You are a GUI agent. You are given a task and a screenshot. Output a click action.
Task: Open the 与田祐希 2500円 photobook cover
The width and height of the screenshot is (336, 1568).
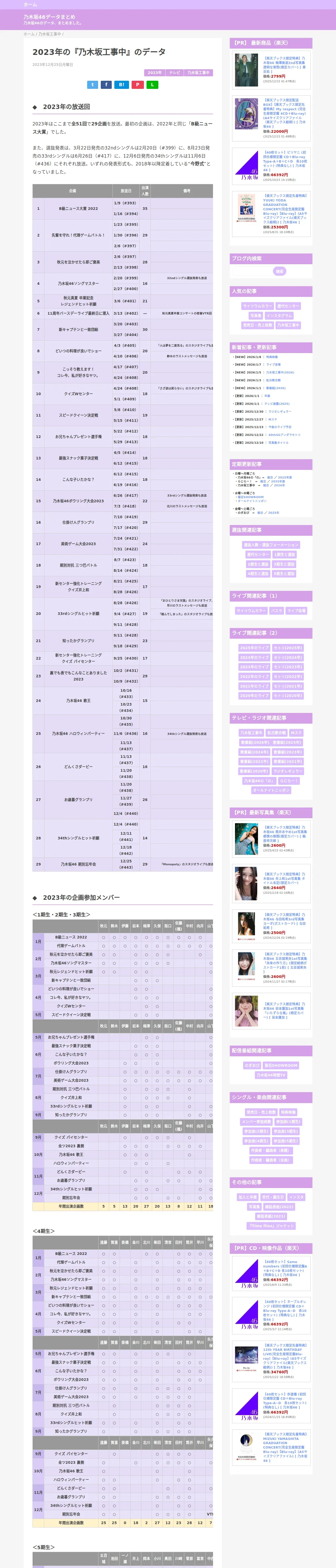click(246, 926)
